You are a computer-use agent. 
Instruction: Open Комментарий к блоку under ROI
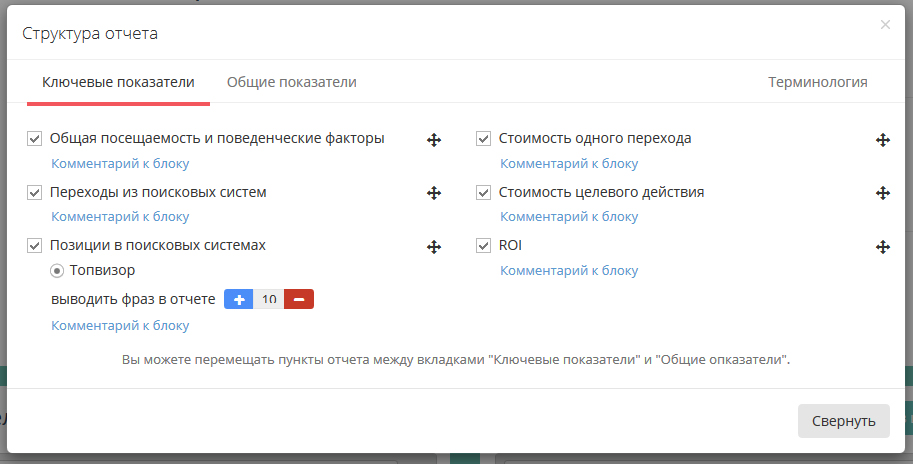click(x=569, y=271)
